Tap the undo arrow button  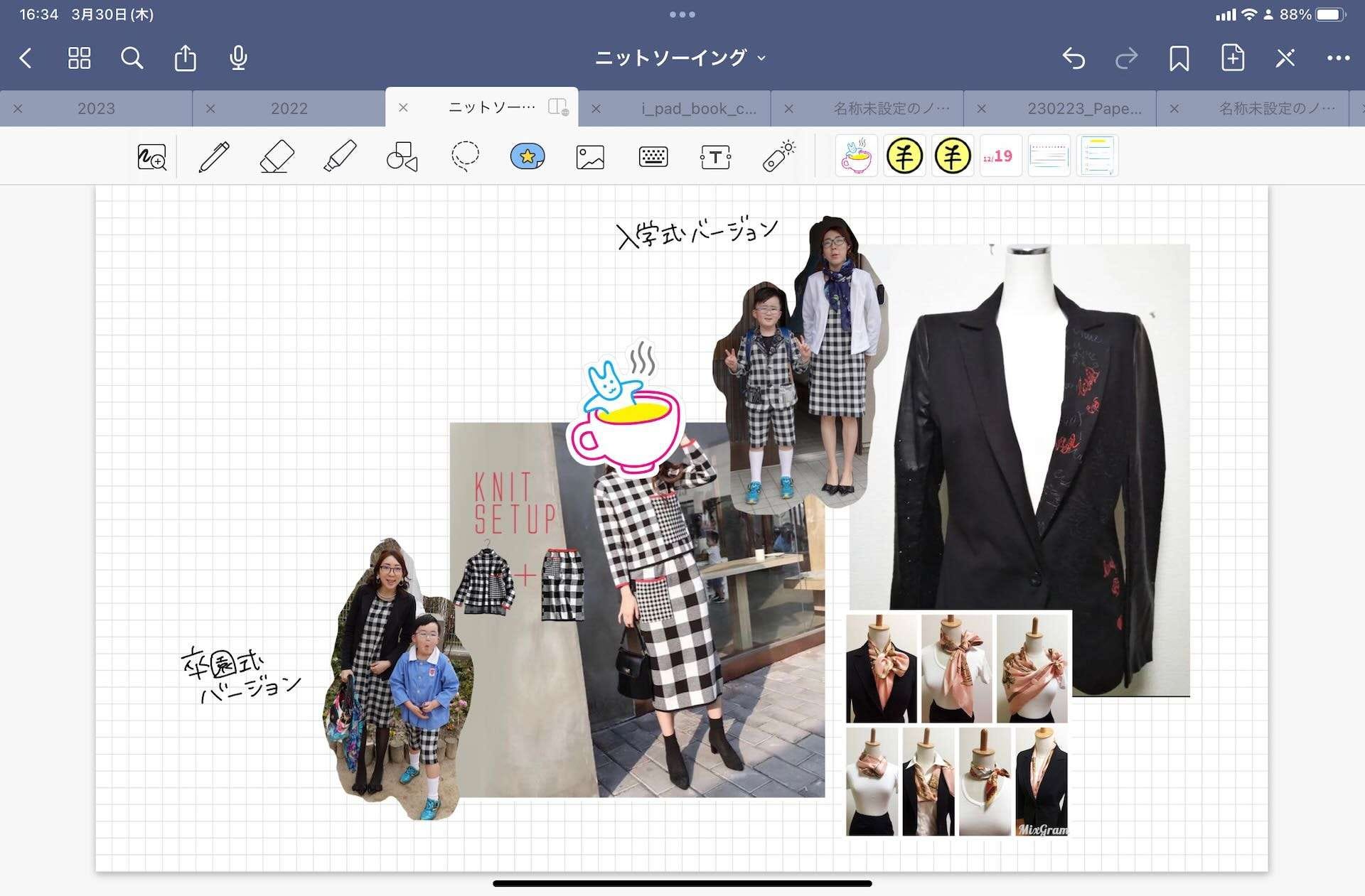(1074, 58)
